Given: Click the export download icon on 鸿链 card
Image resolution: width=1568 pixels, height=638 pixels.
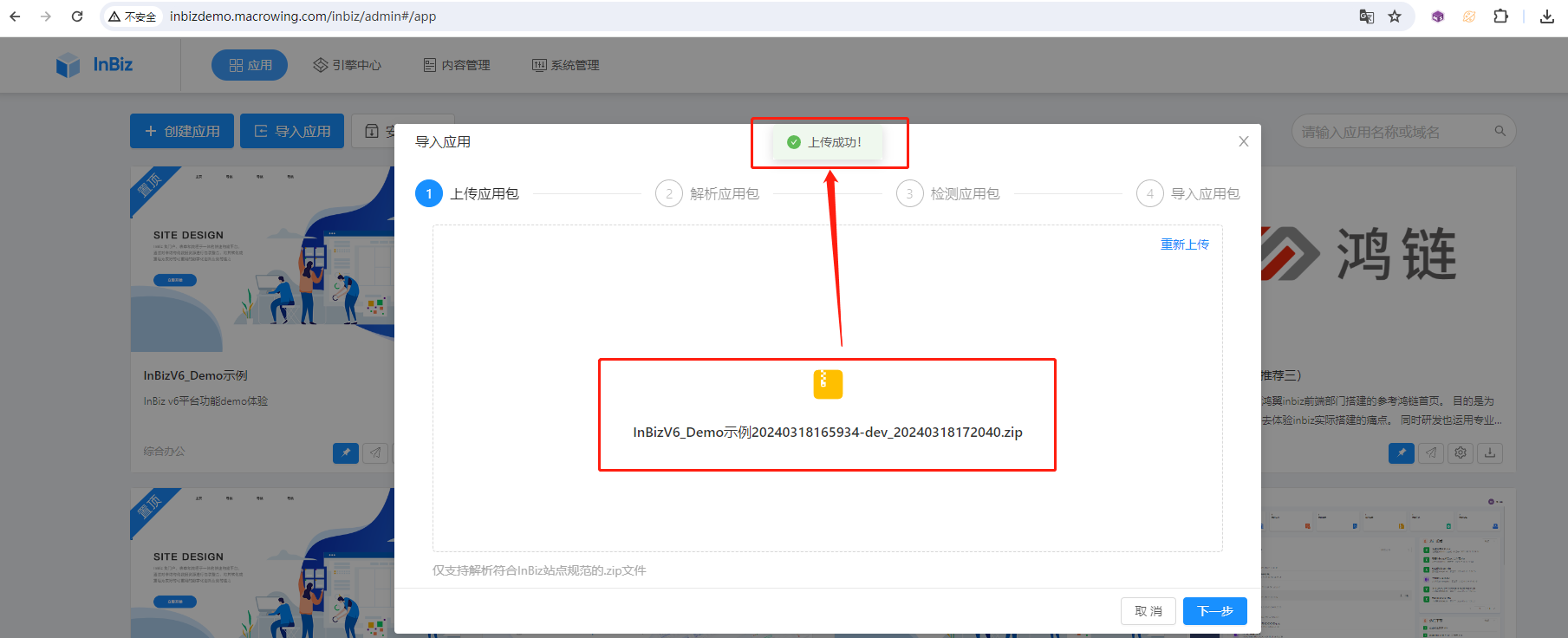Looking at the screenshot, I should (x=1490, y=452).
